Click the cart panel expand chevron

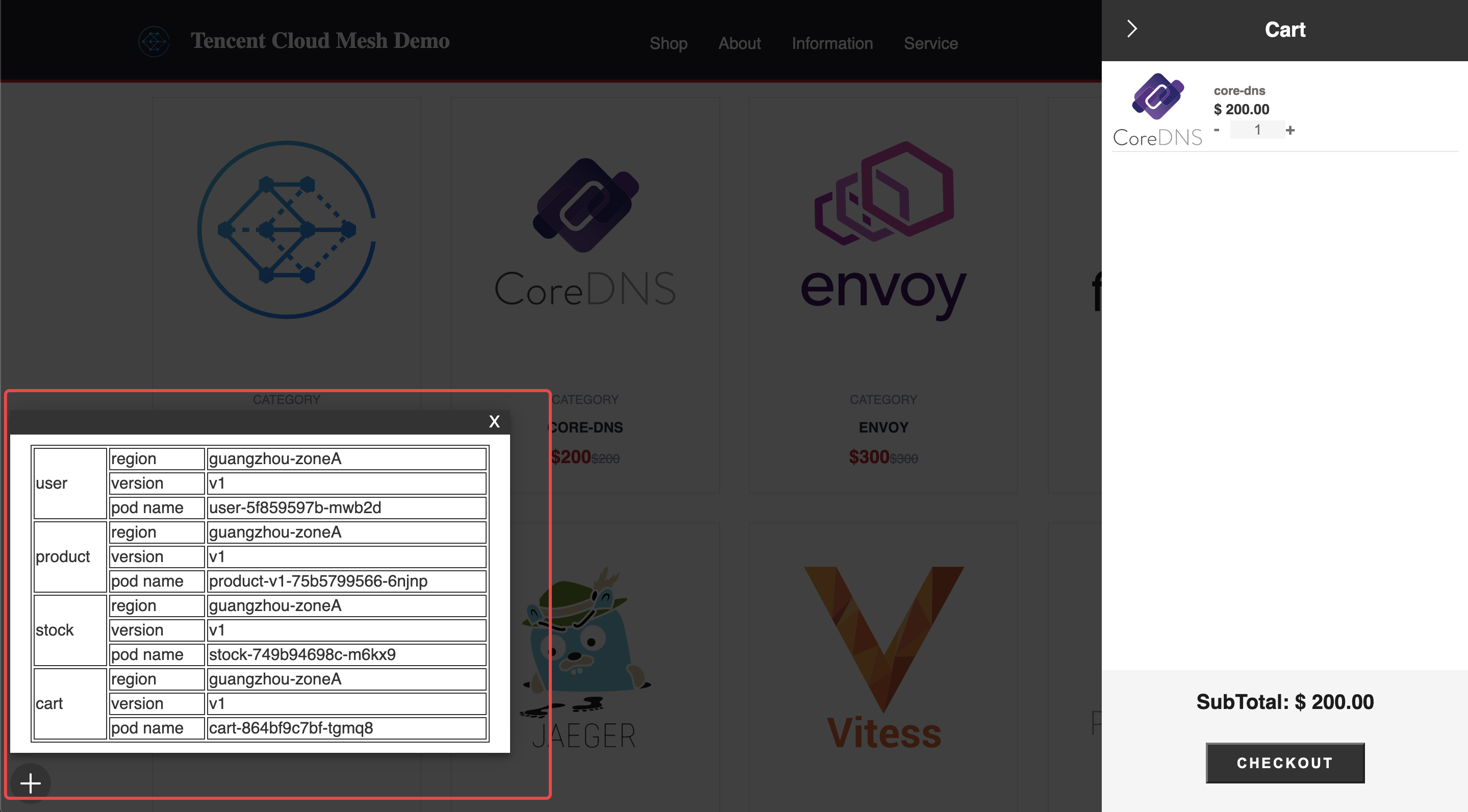[1131, 29]
